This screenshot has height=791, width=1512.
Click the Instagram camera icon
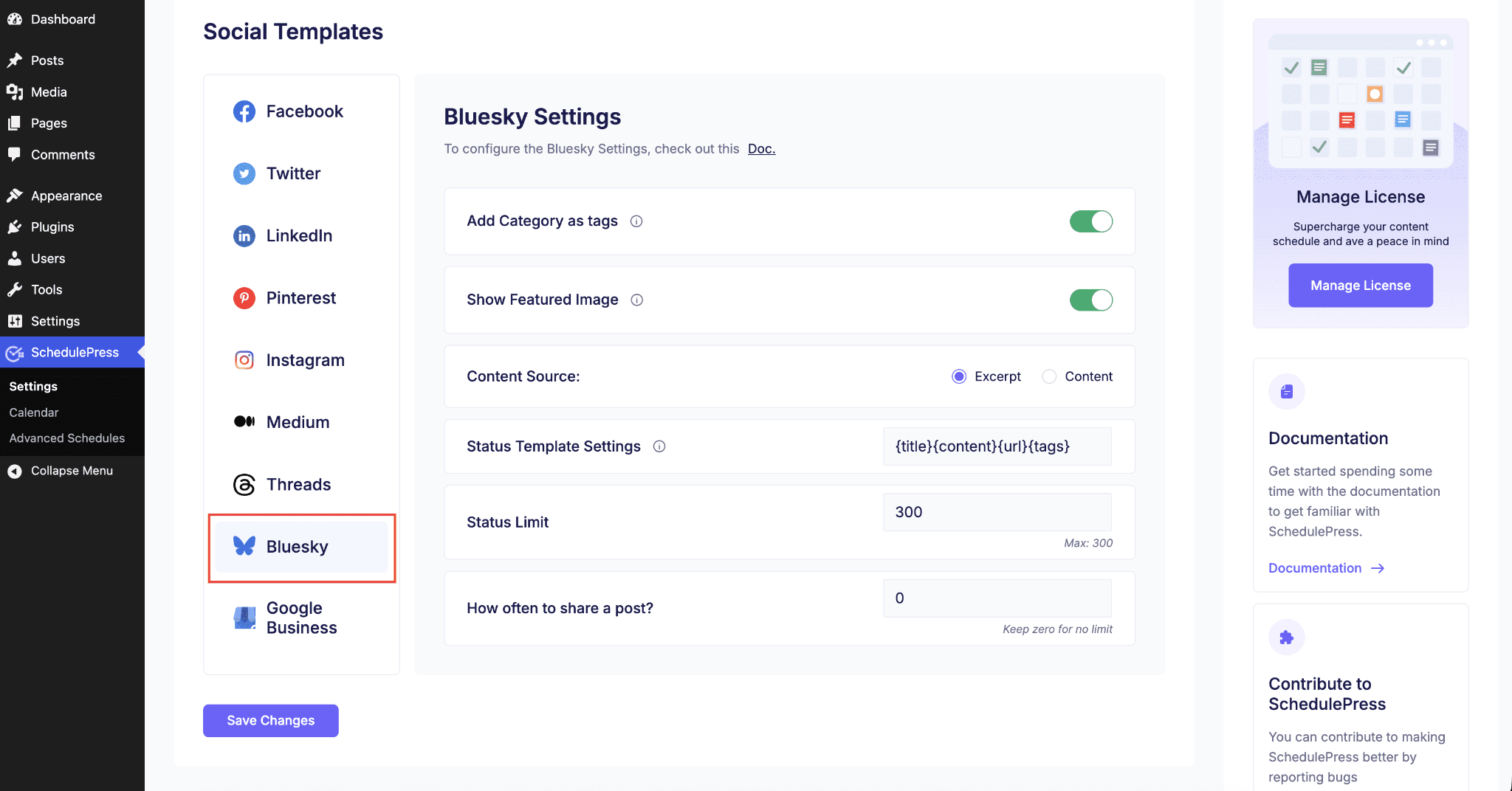pyautogui.click(x=244, y=360)
